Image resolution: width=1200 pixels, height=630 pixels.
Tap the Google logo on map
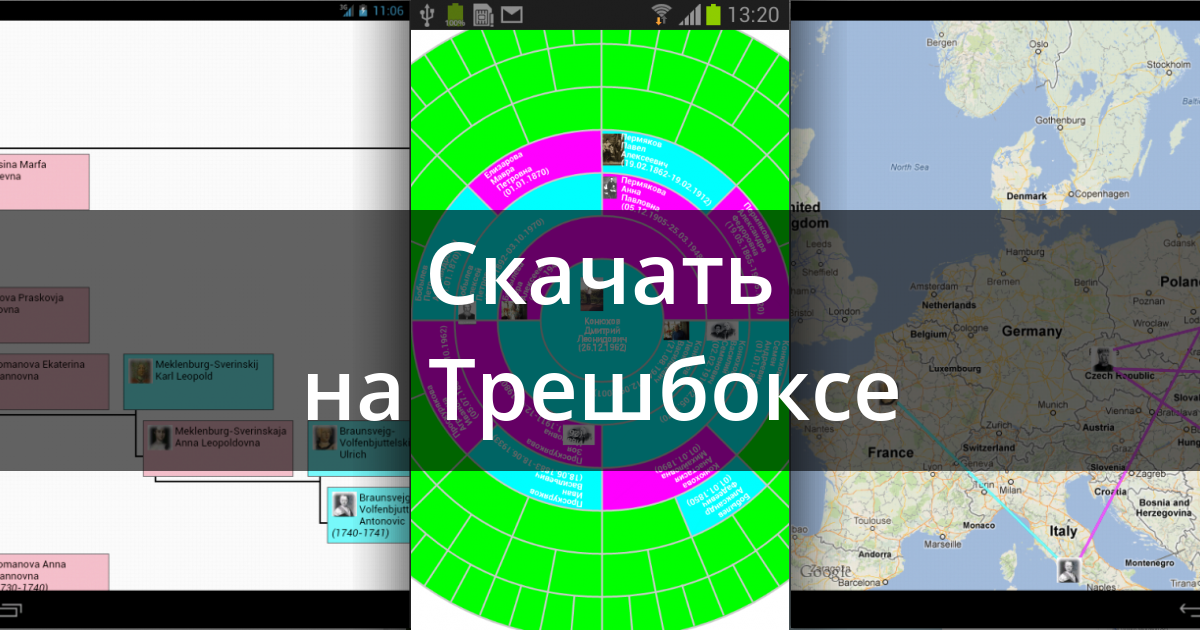pos(827,572)
